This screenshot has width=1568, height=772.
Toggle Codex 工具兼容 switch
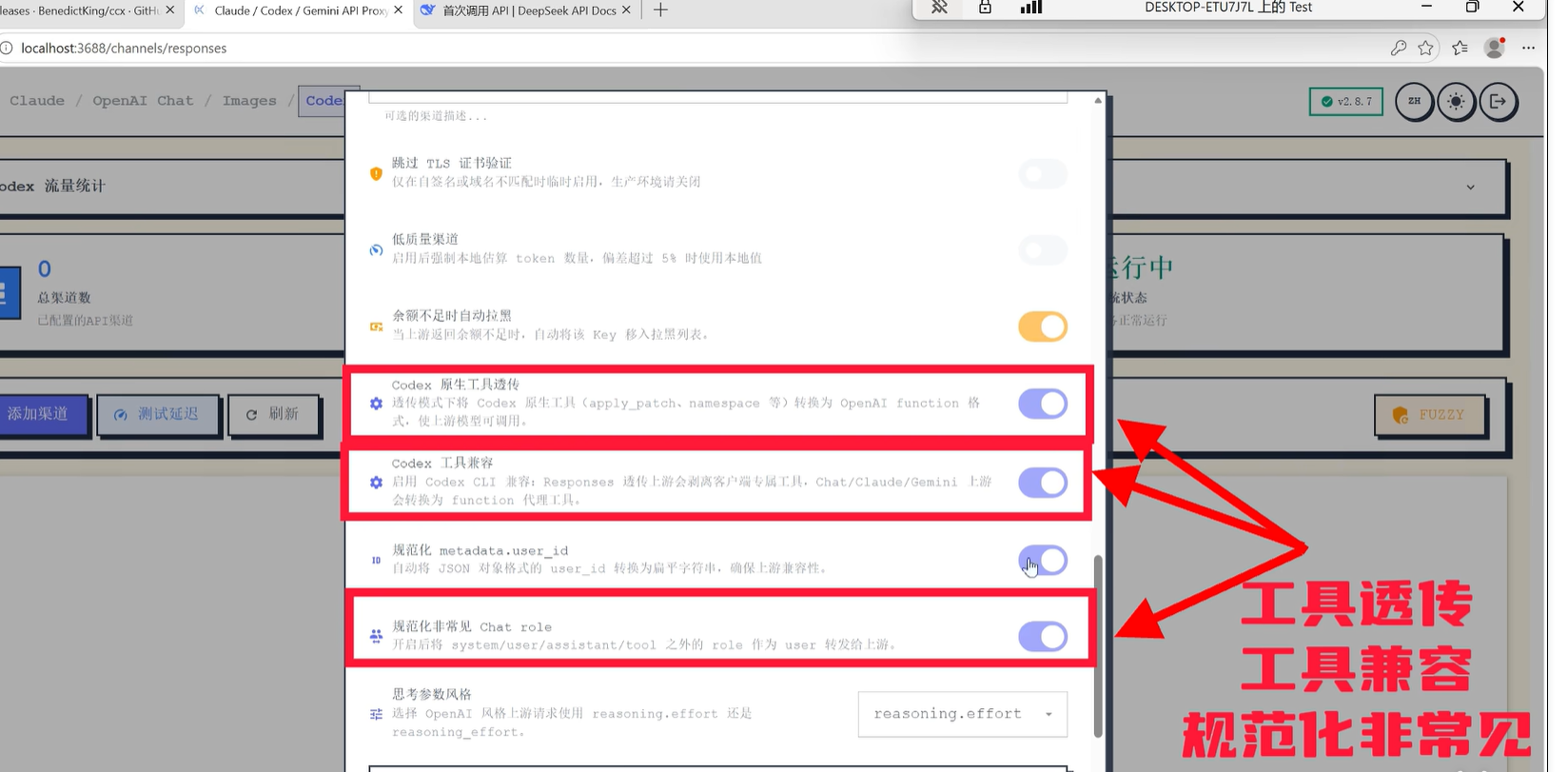(1043, 483)
